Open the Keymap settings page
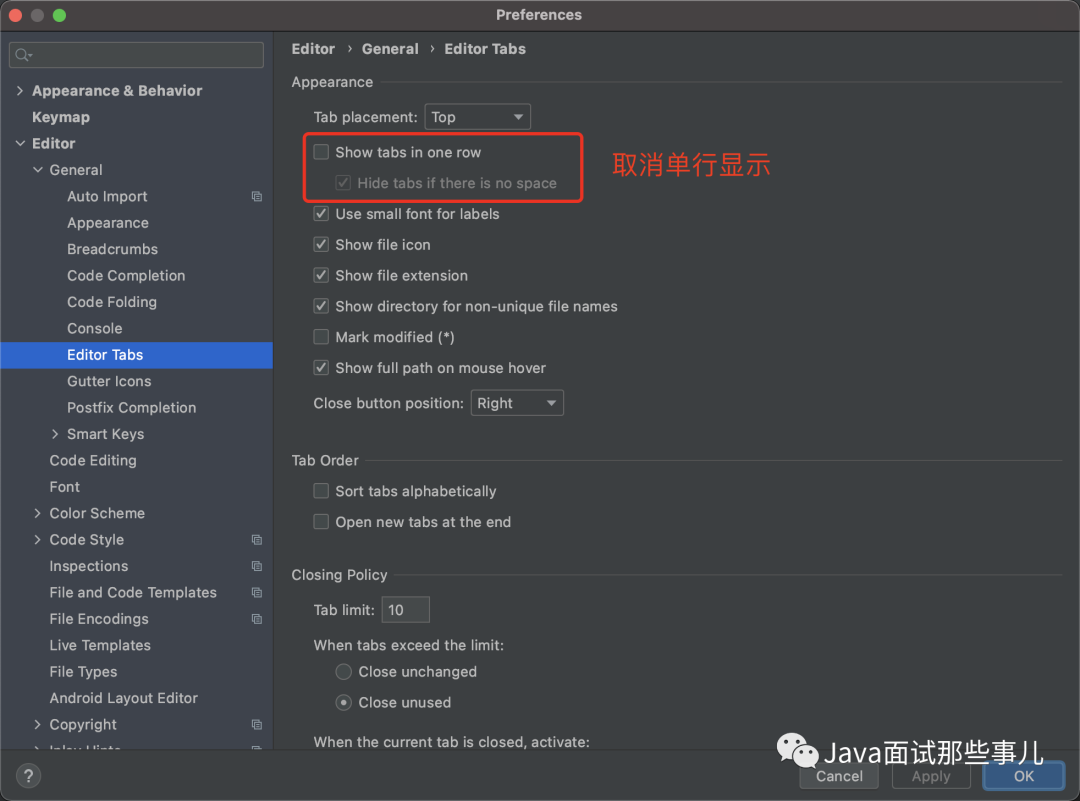 tap(61, 117)
